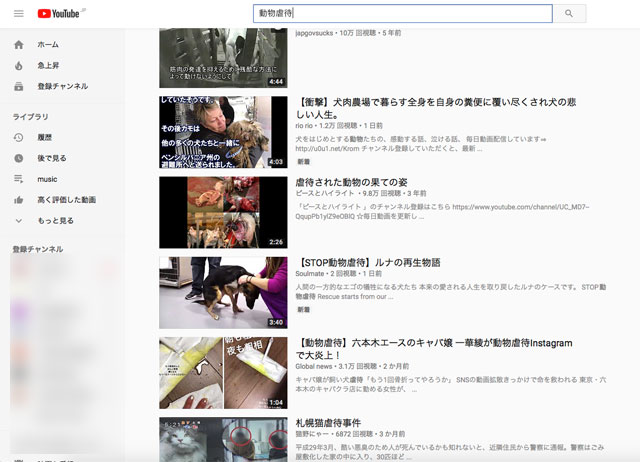This screenshot has height=462, width=640.
Task: Click the 登録チャンネル list heading
Action: click(x=38, y=249)
